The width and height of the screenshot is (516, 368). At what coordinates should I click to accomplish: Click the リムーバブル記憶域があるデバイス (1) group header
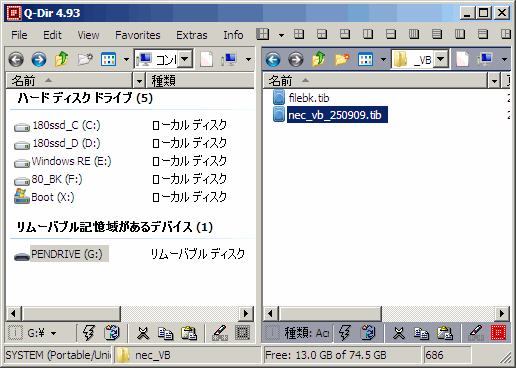115,227
